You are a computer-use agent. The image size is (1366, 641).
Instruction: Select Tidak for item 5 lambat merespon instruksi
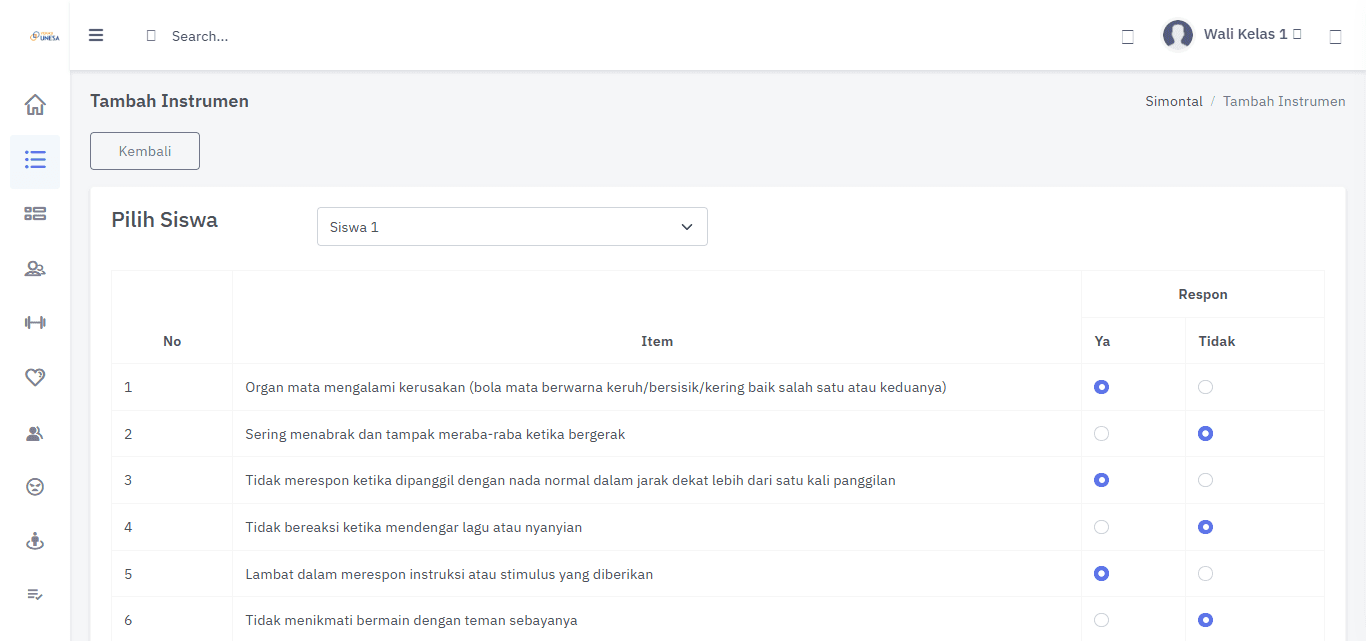click(1205, 574)
